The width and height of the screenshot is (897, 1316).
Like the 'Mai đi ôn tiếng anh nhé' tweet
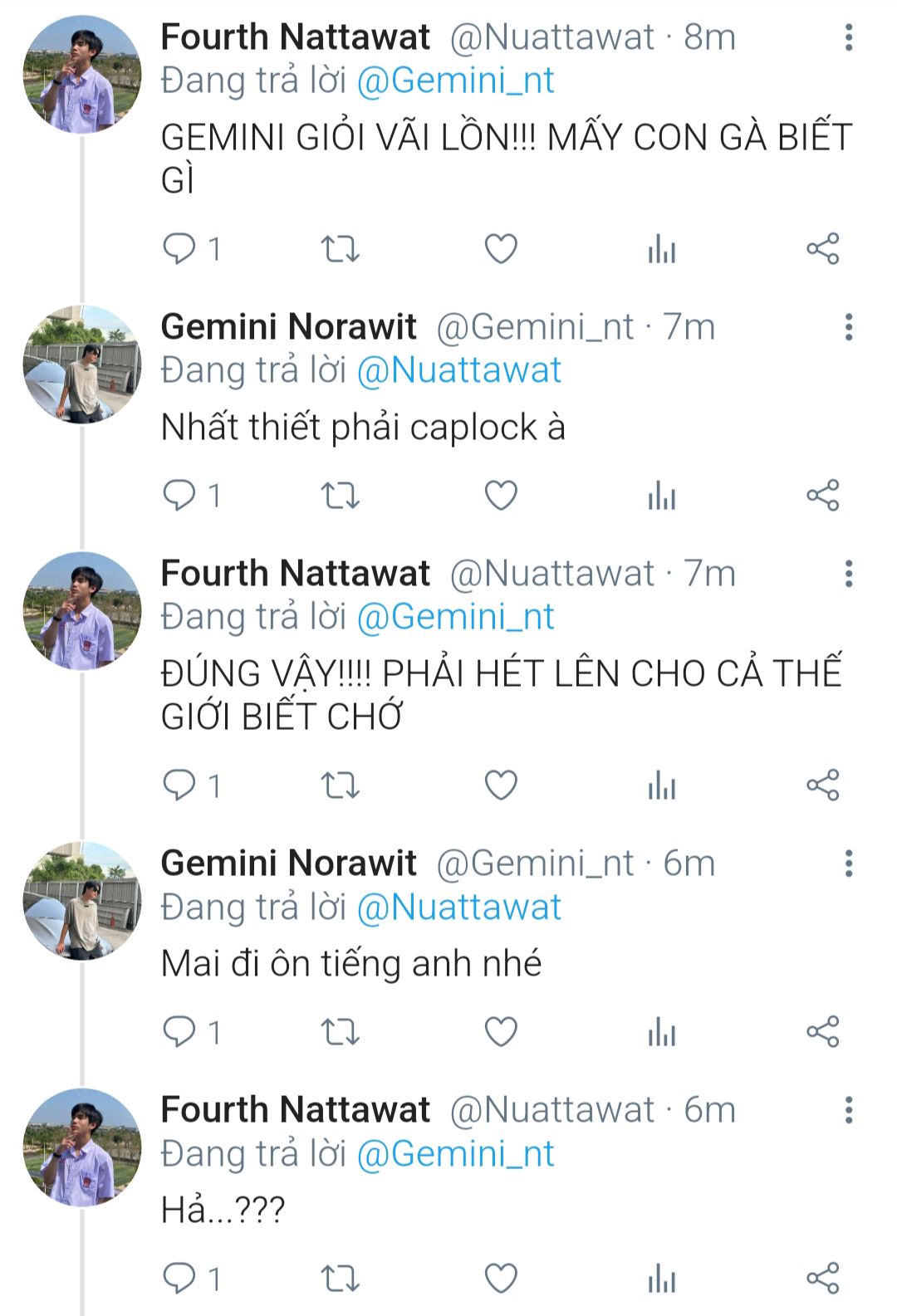501,1031
